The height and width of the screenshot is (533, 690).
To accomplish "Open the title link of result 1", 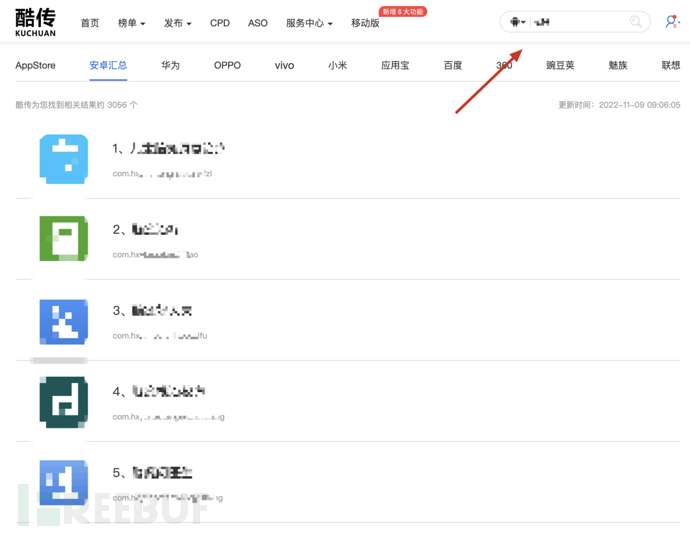I will (x=168, y=148).
